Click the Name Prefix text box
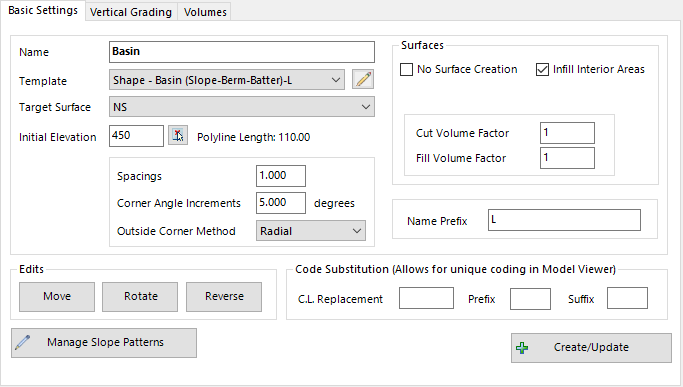Viewport: 683px width, 387px height. point(564,220)
